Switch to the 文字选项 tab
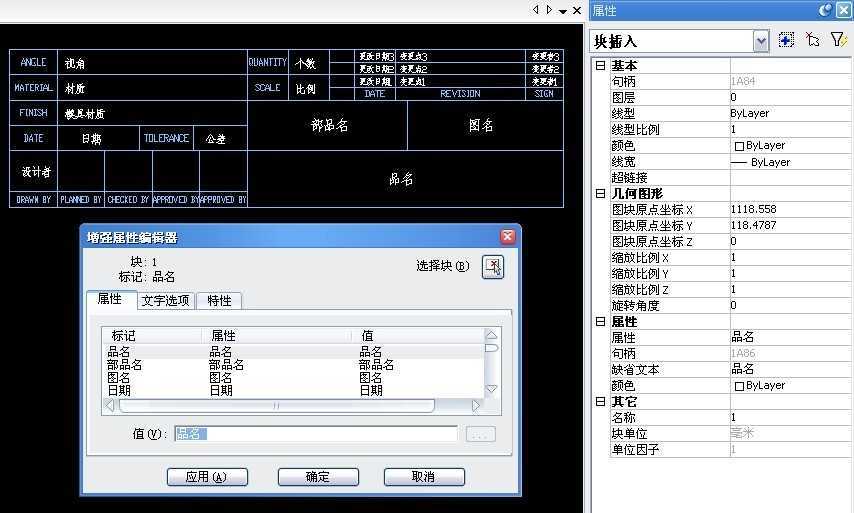854x513 pixels. 166,301
